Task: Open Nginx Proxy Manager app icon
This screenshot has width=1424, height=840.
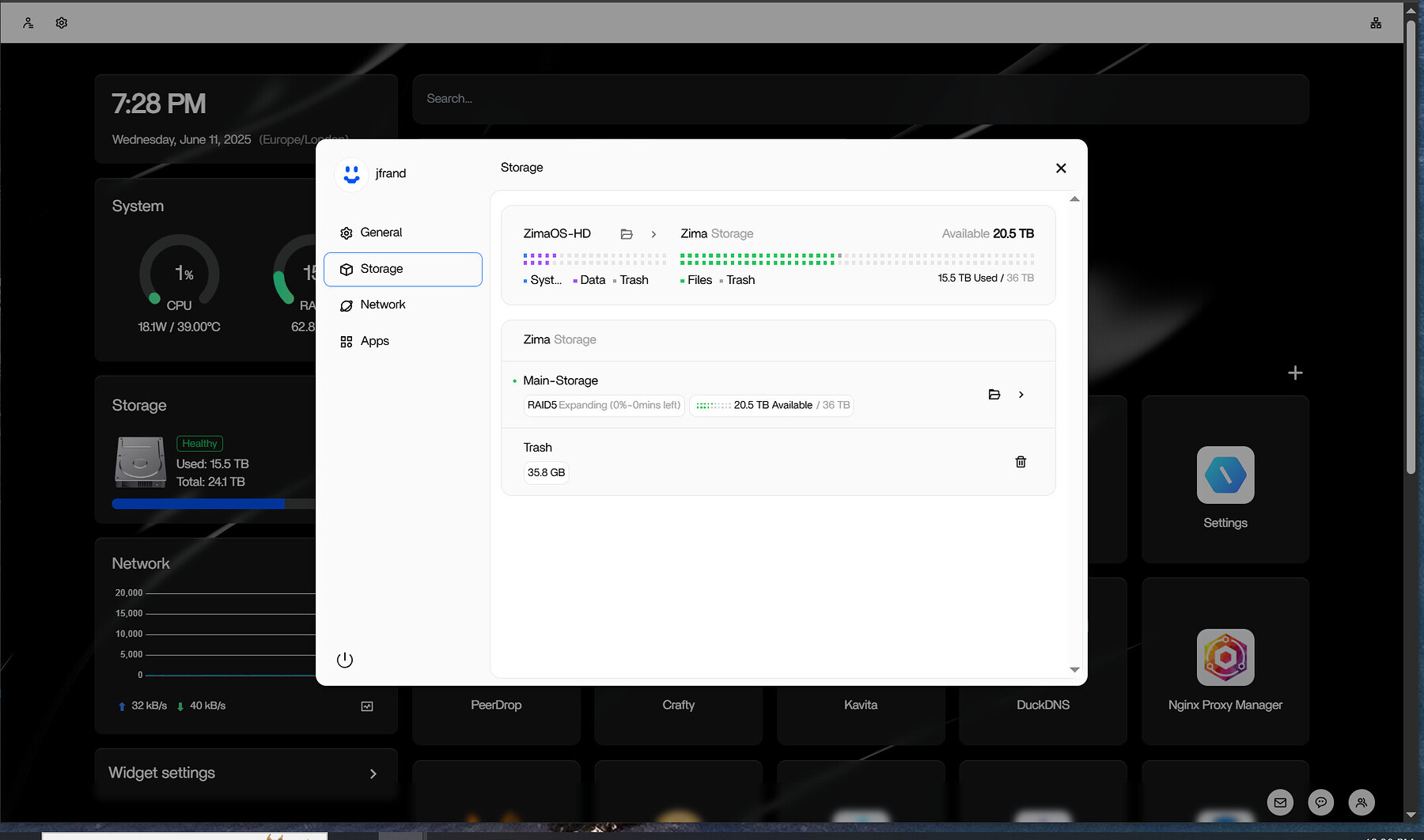Action: [x=1225, y=657]
